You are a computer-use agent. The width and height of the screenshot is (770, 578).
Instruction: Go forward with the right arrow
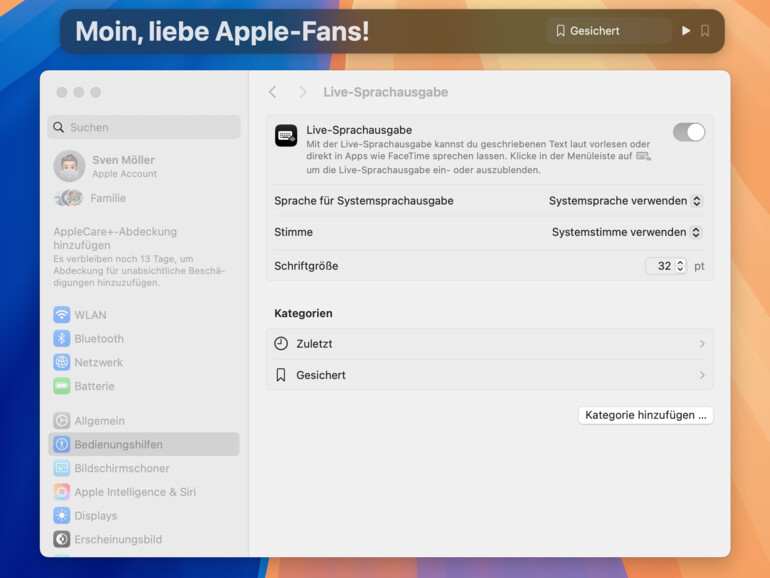tap(302, 92)
